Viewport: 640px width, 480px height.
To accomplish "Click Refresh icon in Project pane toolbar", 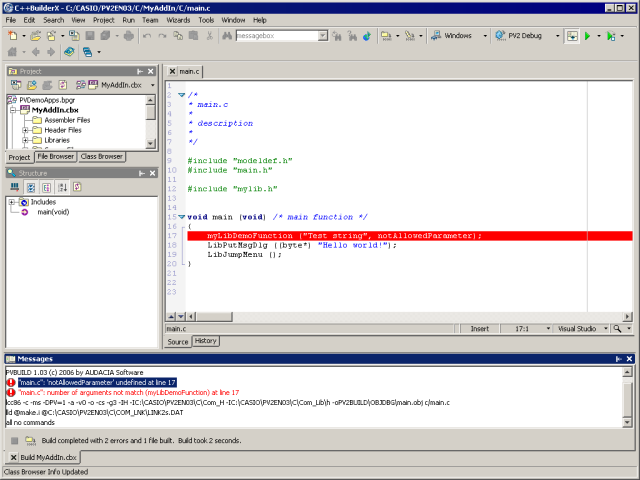I will click(x=63, y=85).
